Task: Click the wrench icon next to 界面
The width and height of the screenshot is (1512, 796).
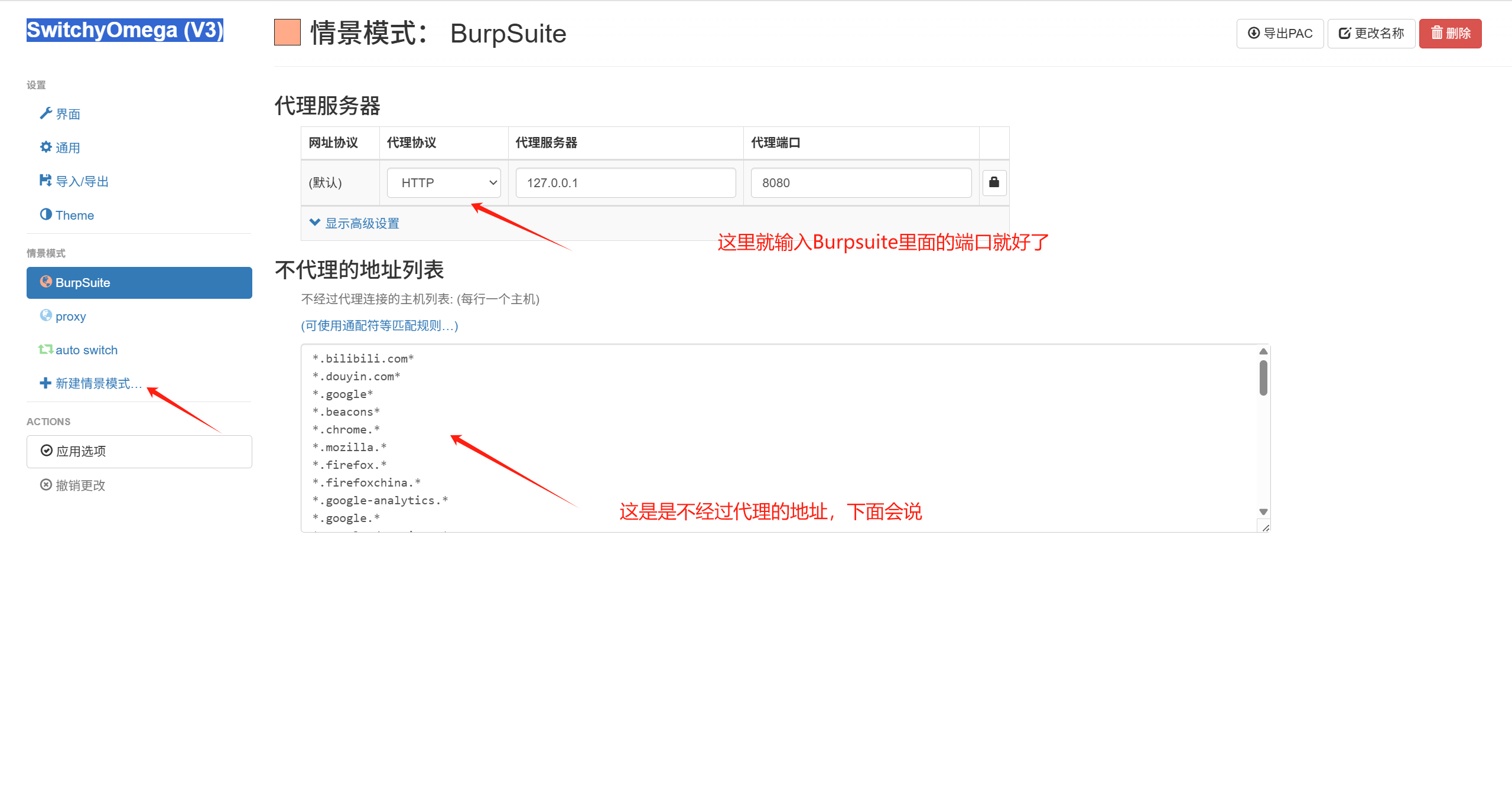Action: pyautogui.click(x=45, y=113)
